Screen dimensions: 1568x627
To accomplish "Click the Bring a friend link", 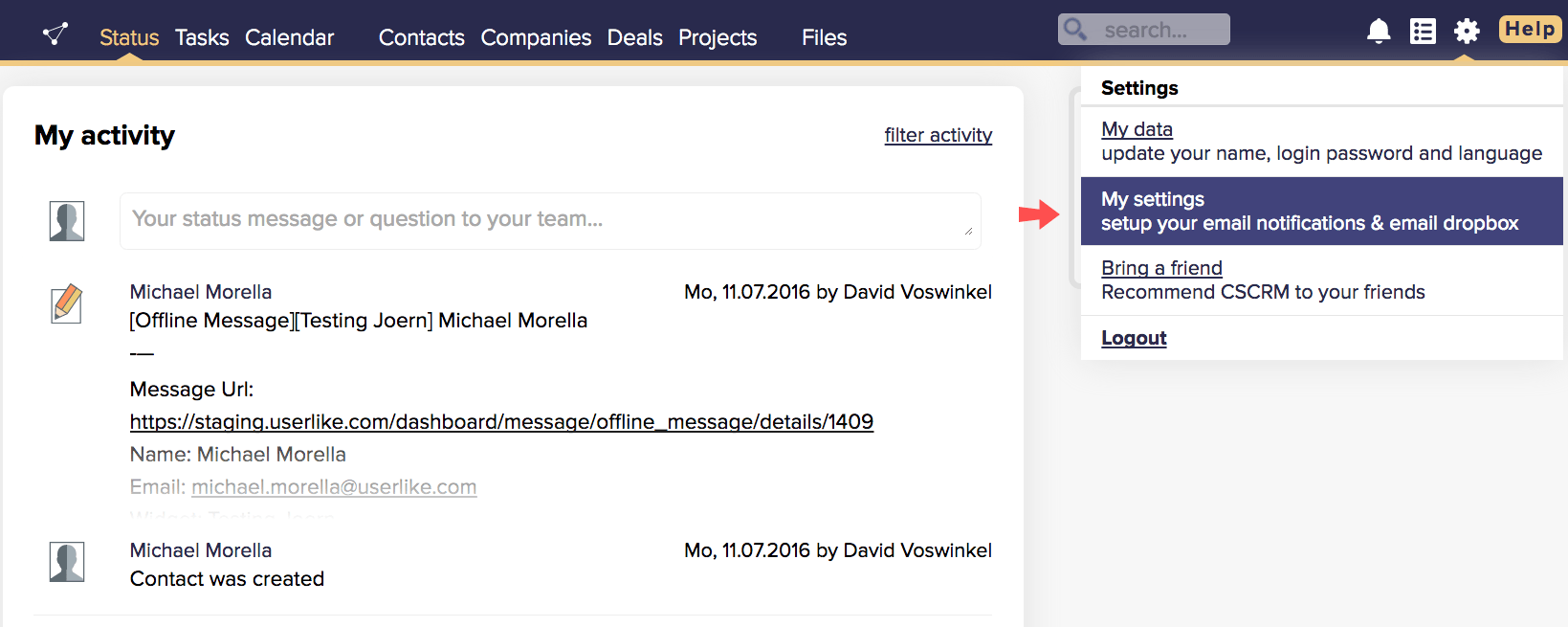I will (1161, 268).
